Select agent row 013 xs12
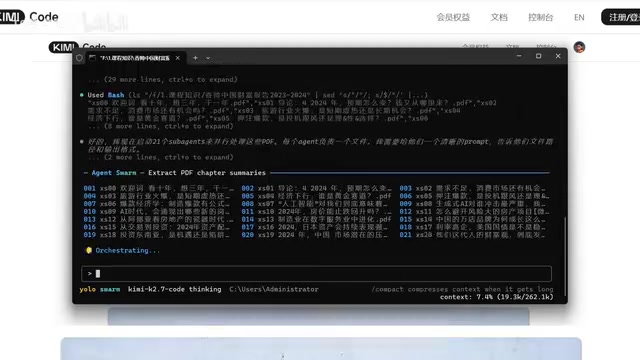Screen dimensions: 640x360 tap(159, 219)
